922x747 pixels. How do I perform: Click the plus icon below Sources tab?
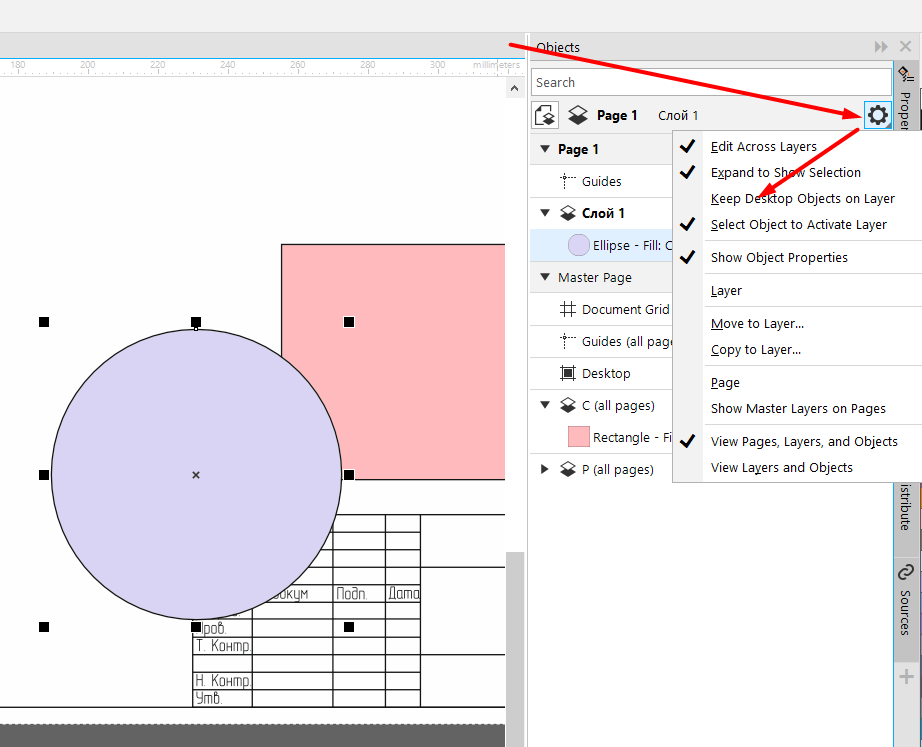[906, 677]
